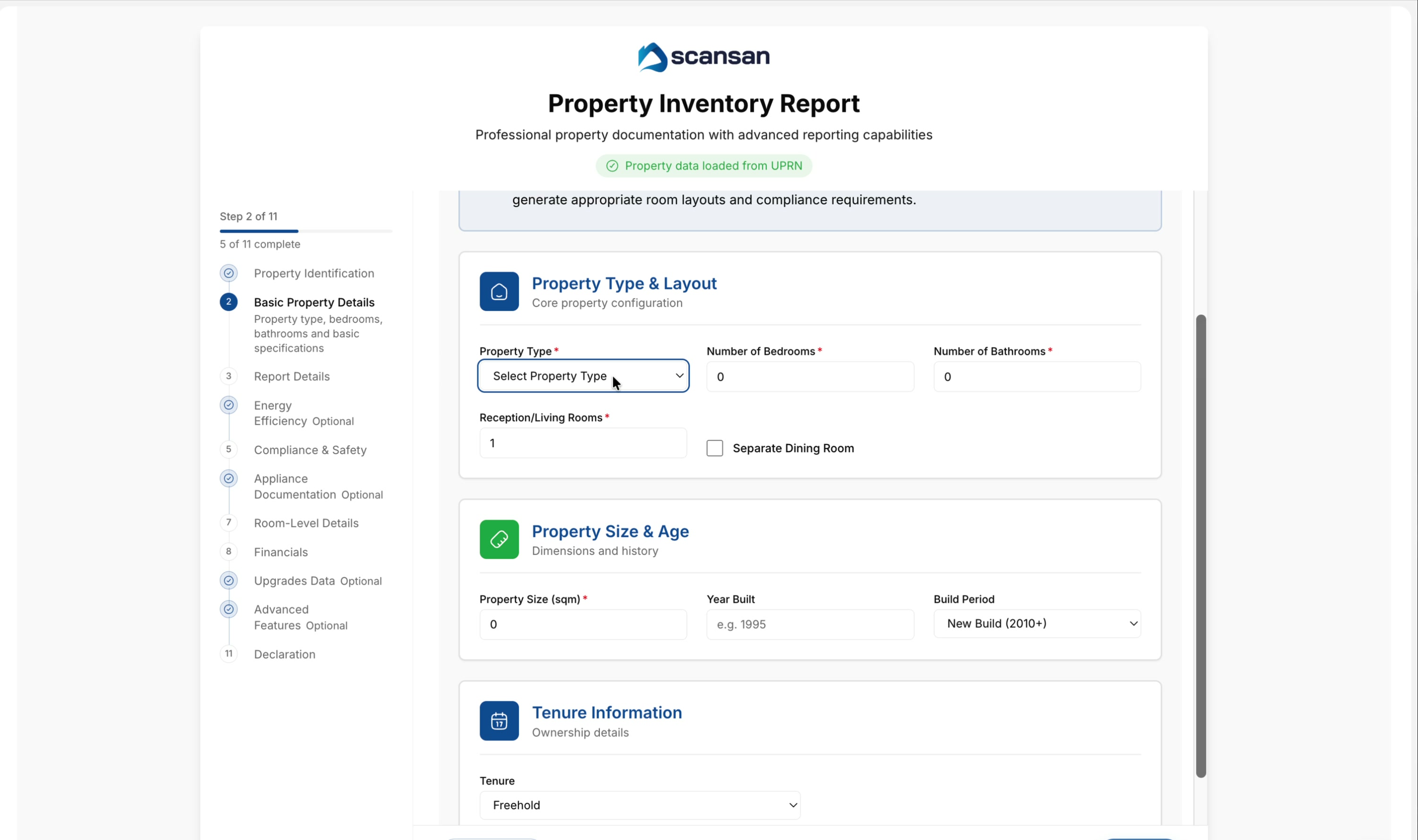The image size is (1418, 840).
Task: Click the checkmark icon beside Advanced Features
Action: point(229,609)
